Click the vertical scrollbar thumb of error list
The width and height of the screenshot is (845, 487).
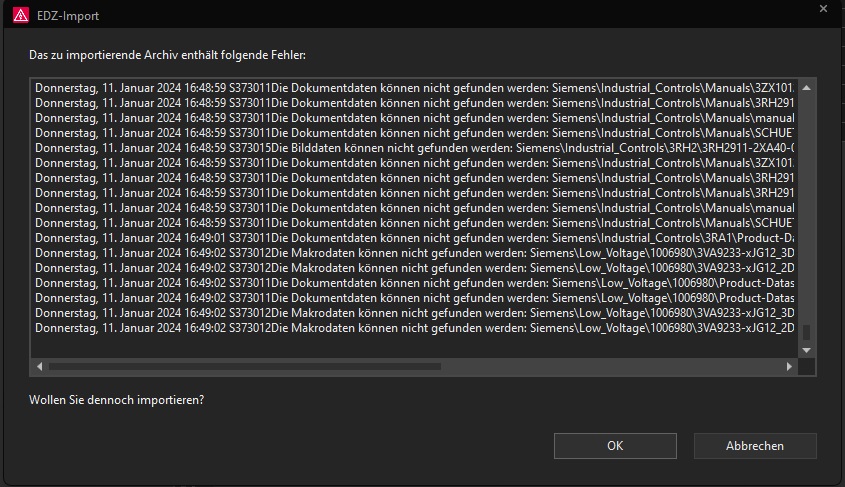coord(806,332)
